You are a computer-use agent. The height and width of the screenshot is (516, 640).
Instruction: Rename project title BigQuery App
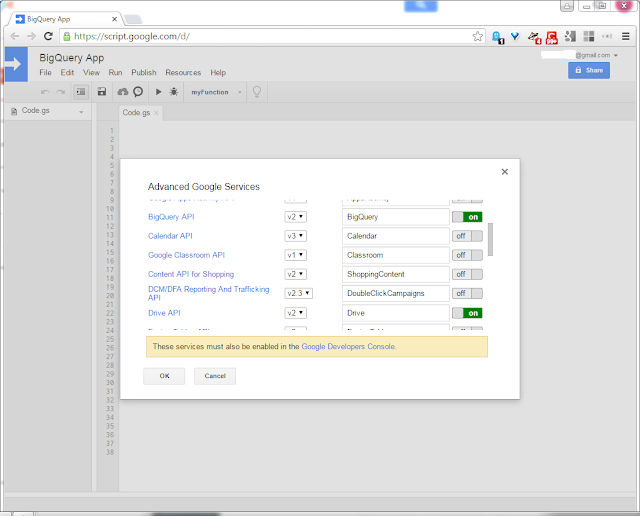click(x=71, y=58)
